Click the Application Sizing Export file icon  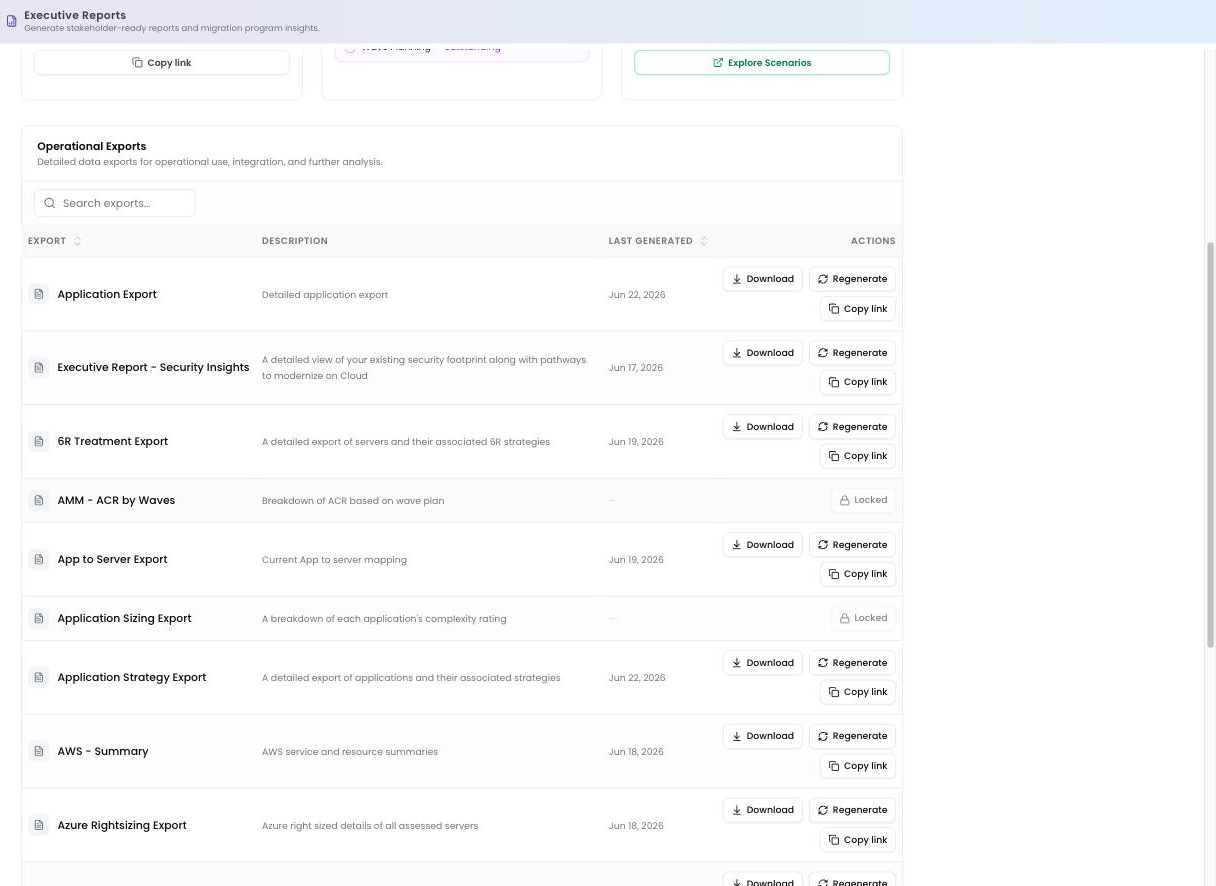(x=39, y=618)
